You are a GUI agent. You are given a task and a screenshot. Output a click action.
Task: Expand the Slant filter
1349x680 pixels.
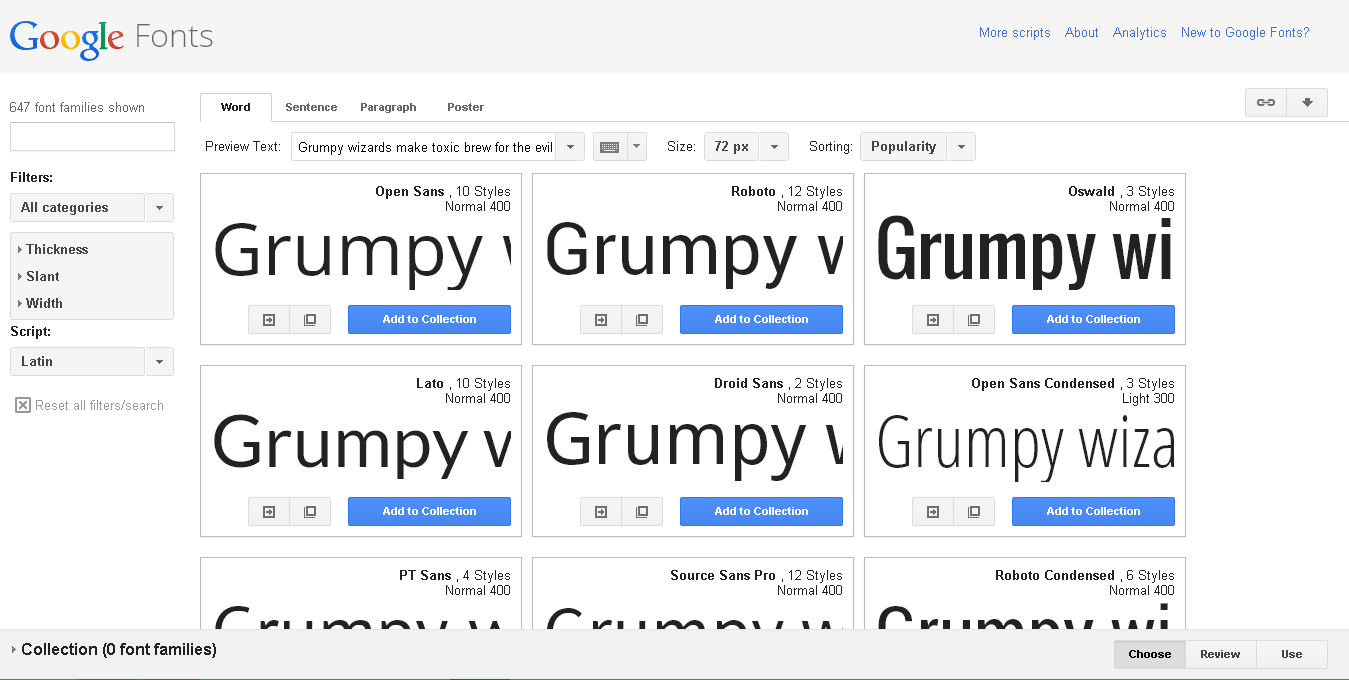39,276
